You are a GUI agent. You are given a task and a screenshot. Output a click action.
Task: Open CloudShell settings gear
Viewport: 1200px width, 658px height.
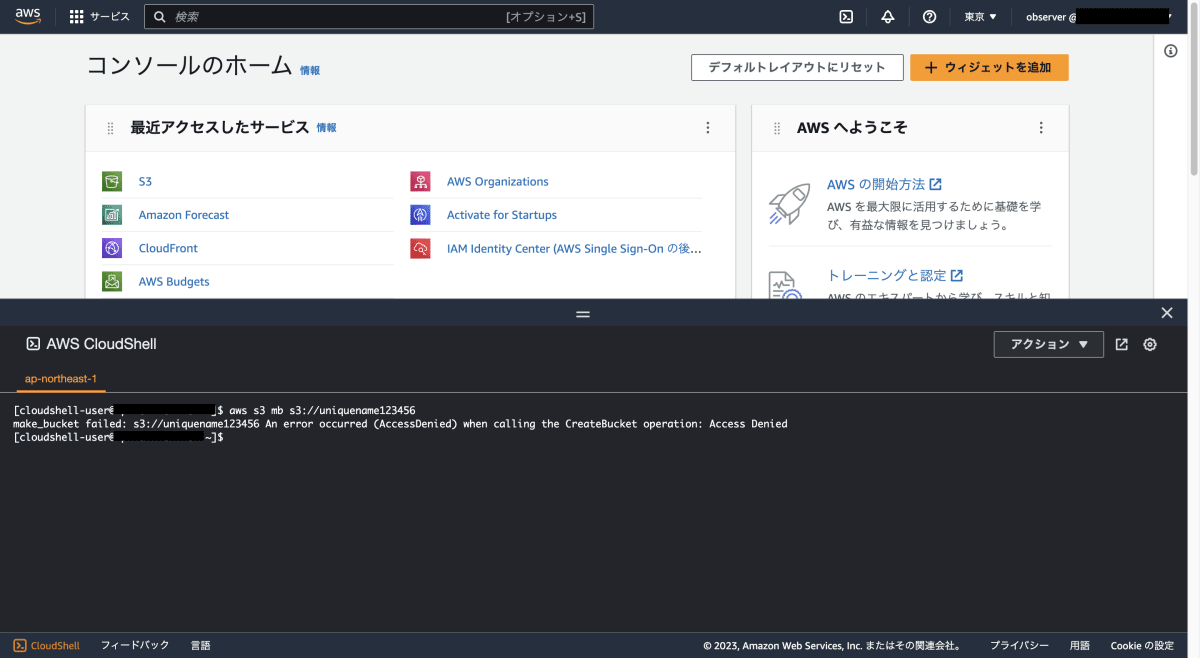coord(1150,344)
